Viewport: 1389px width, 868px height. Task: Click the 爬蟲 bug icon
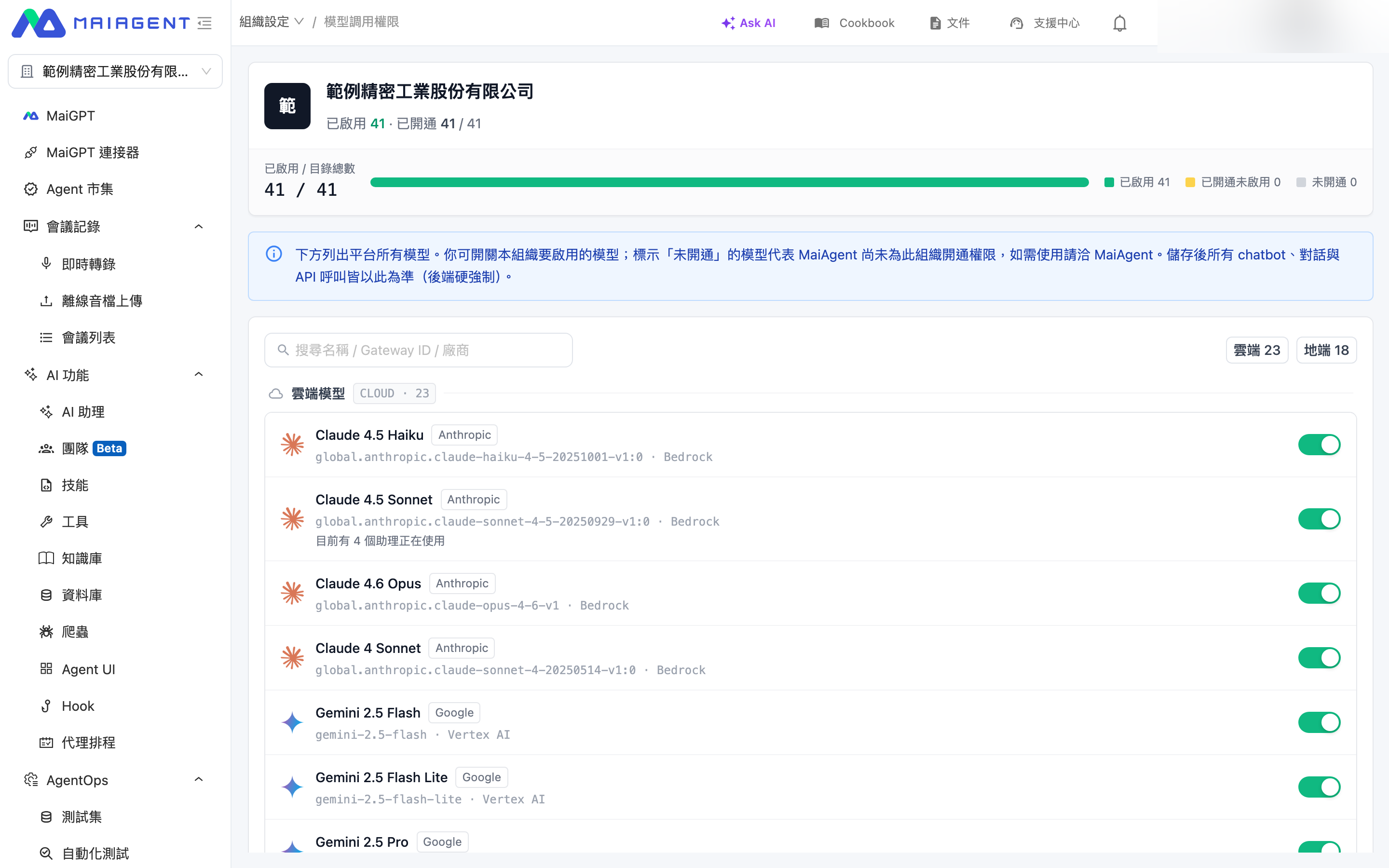tap(46, 632)
